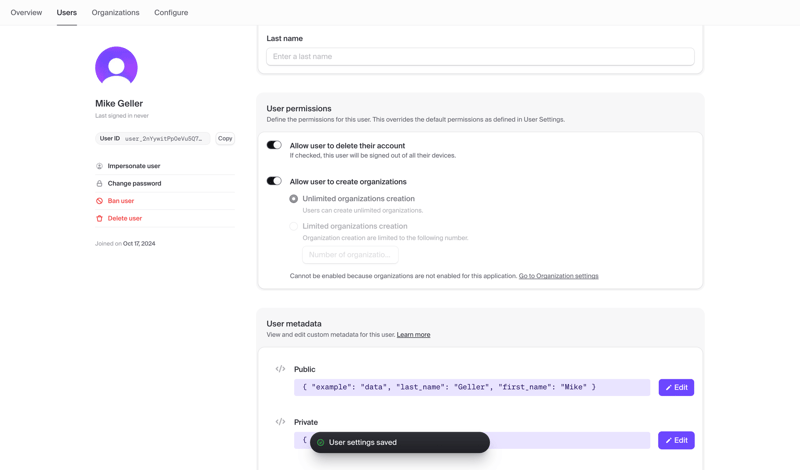Select Unlimited organizations creation radio
The width and height of the screenshot is (800, 470).
[293, 199]
